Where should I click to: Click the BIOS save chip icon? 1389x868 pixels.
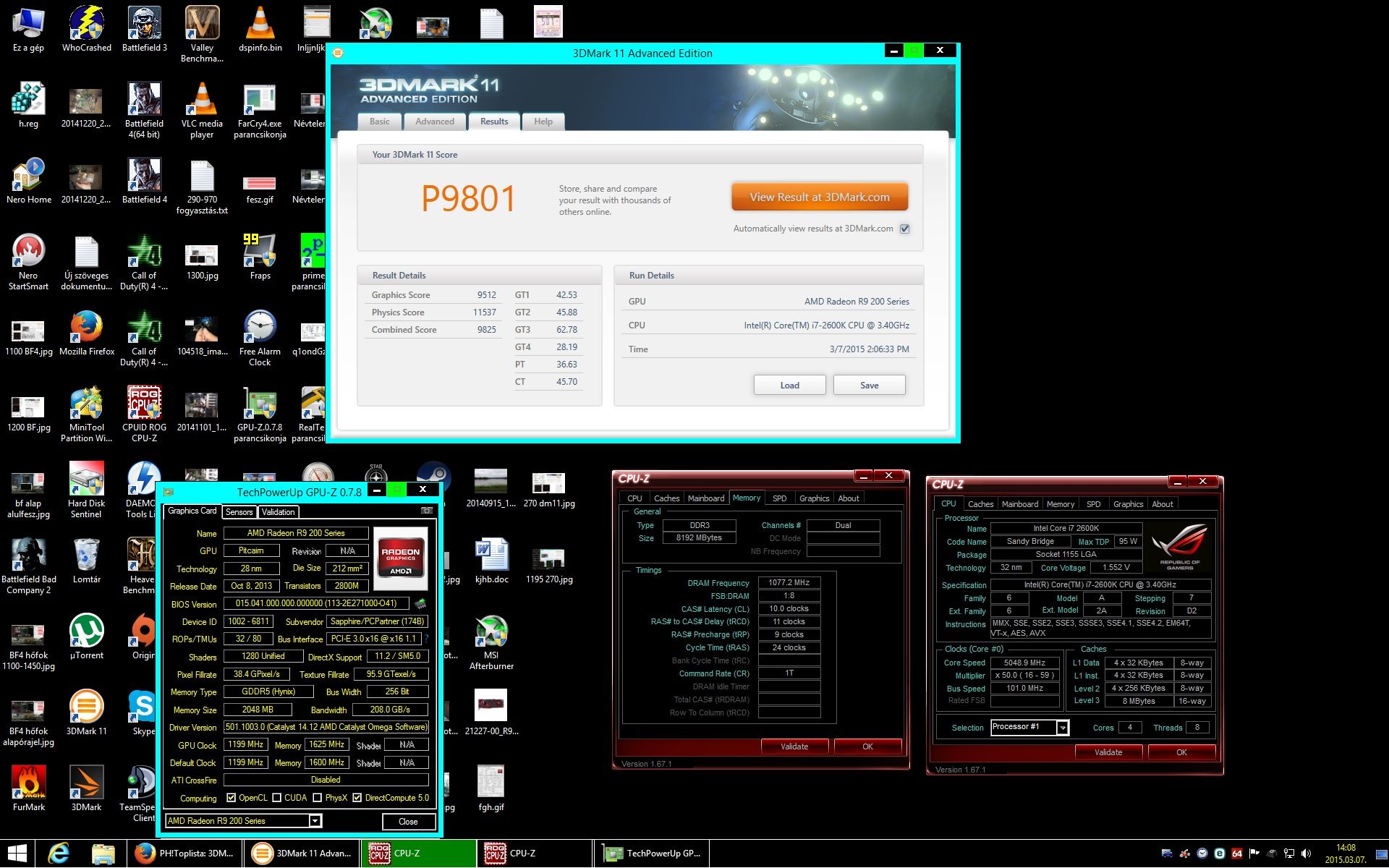[x=420, y=604]
